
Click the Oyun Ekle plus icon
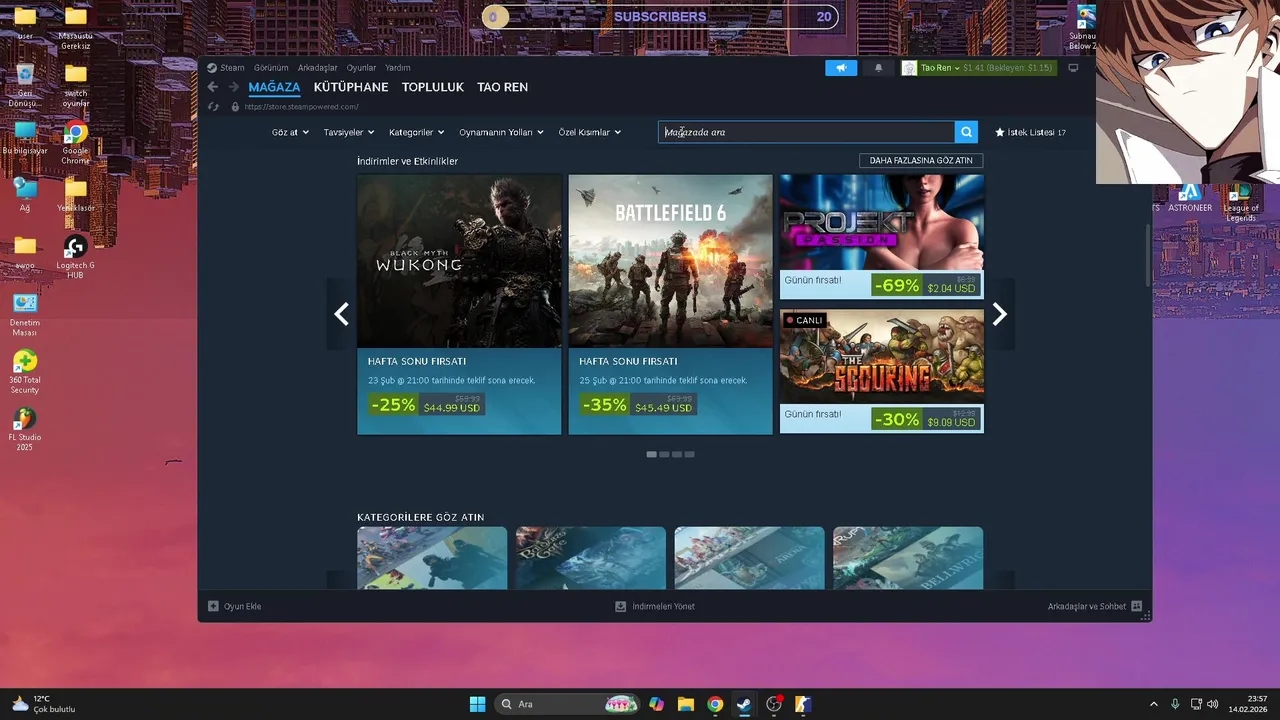[213, 606]
